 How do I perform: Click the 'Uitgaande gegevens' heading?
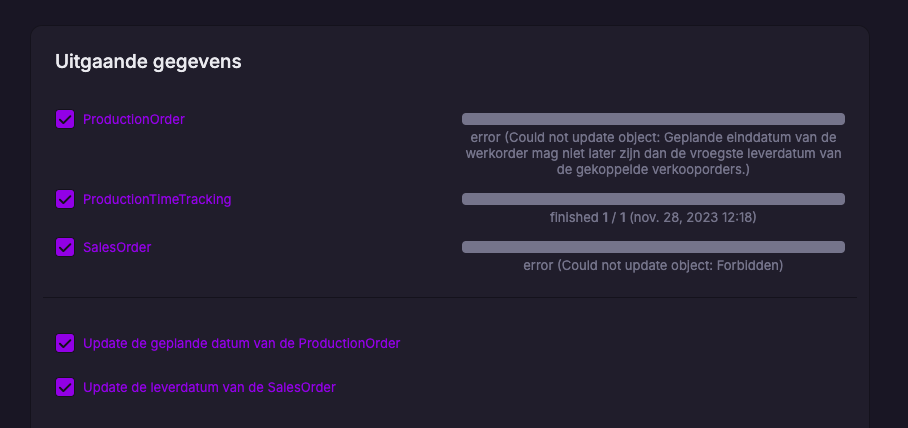click(x=148, y=62)
